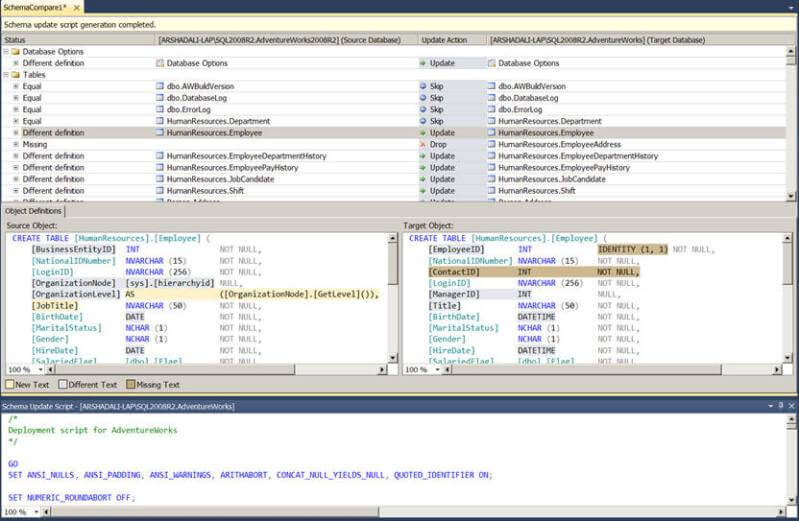
Task: Collapse the Database Options folder node
Action: coord(6,51)
